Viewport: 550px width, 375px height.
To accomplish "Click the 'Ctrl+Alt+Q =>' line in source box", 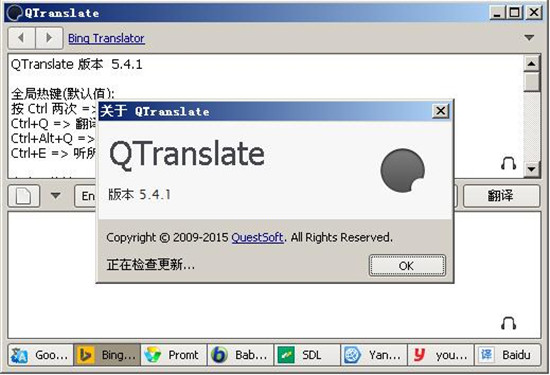I will 53,139.
